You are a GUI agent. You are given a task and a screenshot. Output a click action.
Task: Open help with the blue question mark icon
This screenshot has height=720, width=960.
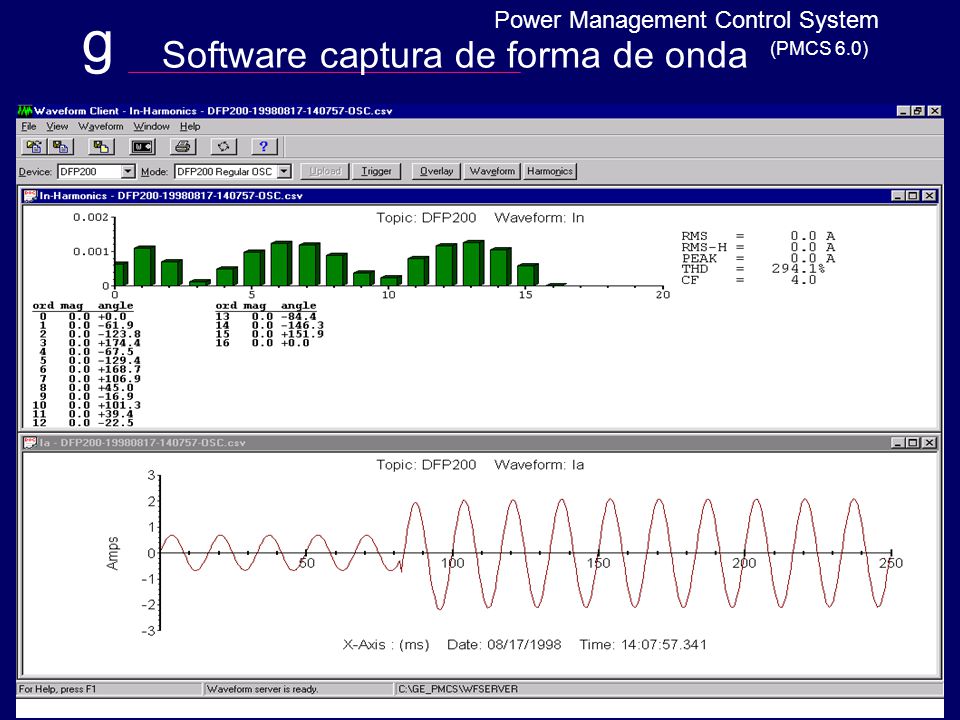click(264, 147)
